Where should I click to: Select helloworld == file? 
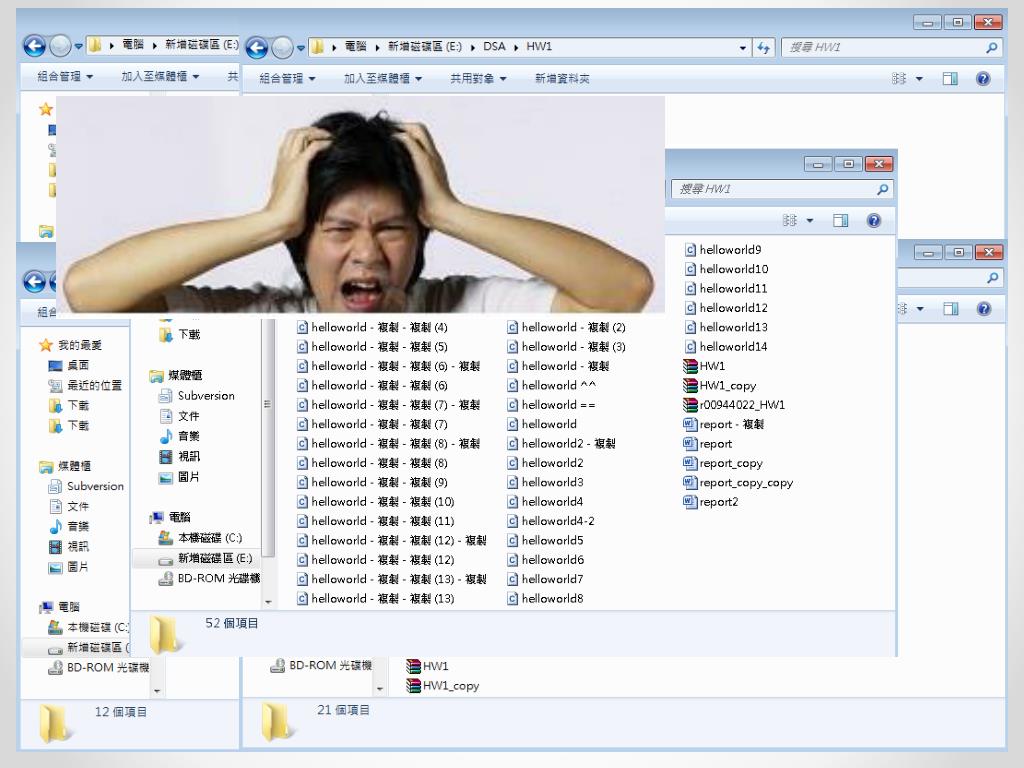[552, 405]
